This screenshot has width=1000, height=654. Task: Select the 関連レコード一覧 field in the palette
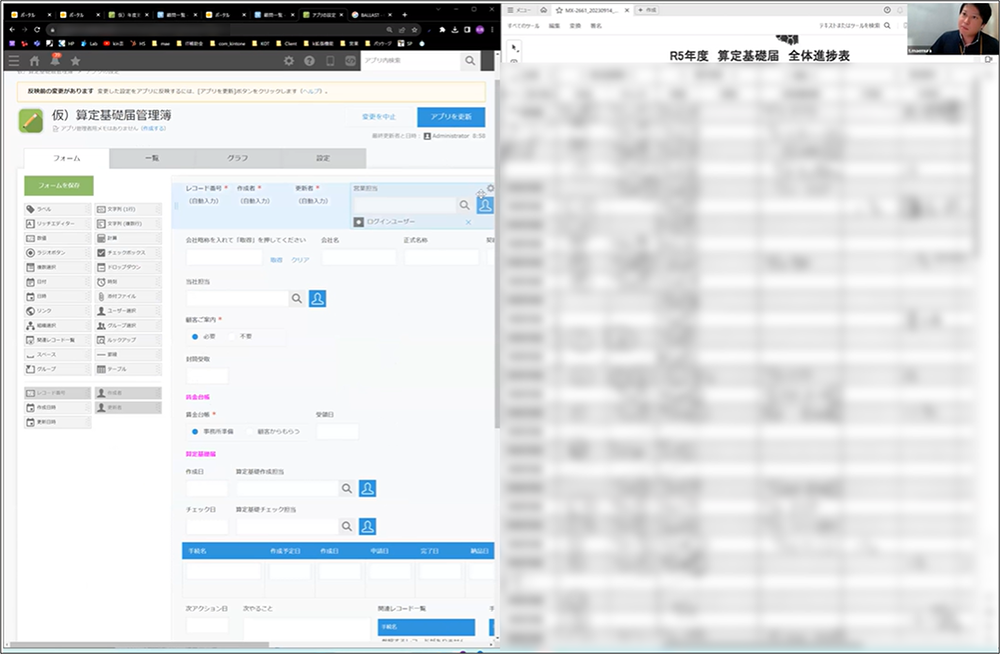[57, 340]
